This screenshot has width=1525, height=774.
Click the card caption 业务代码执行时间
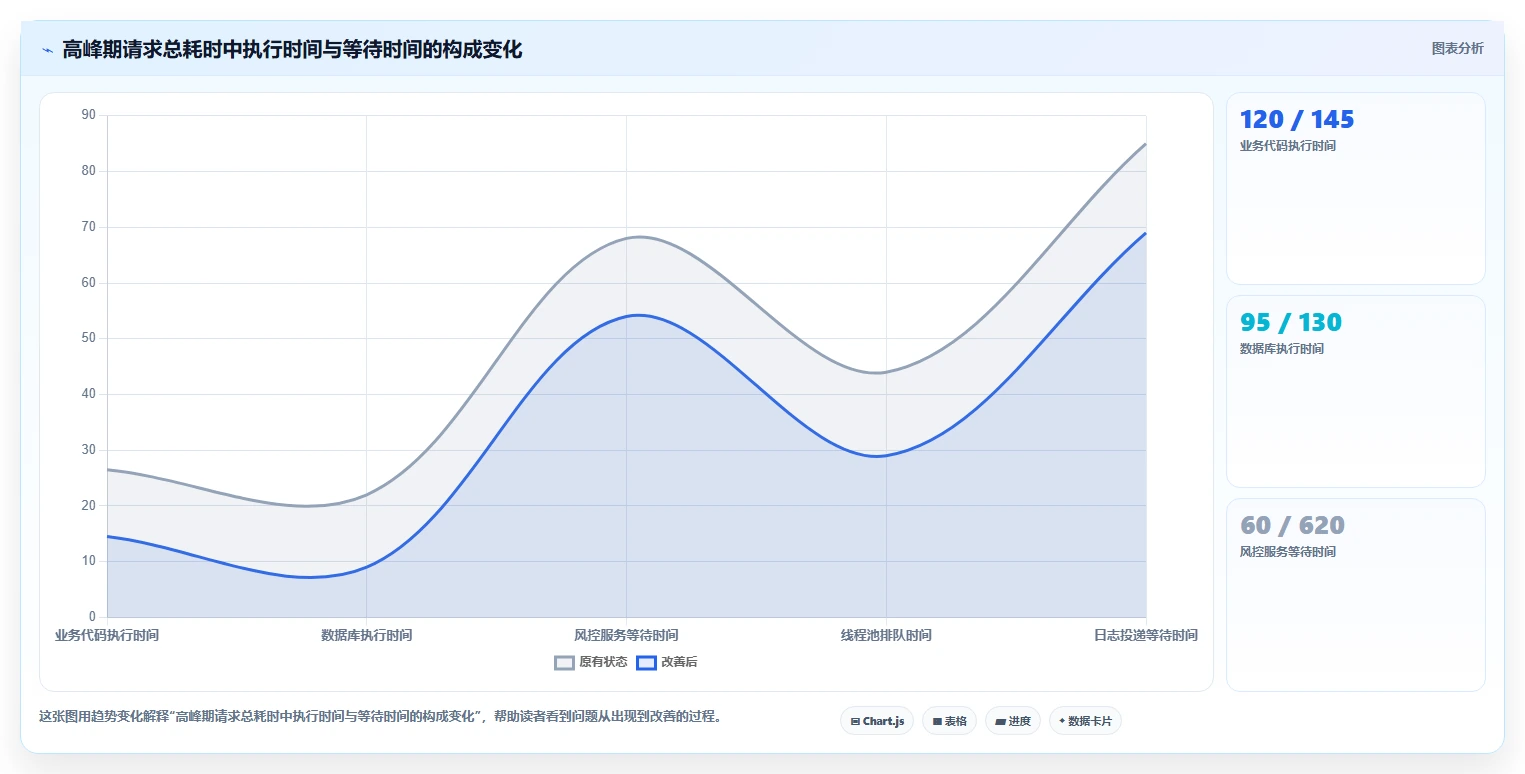(x=1288, y=146)
